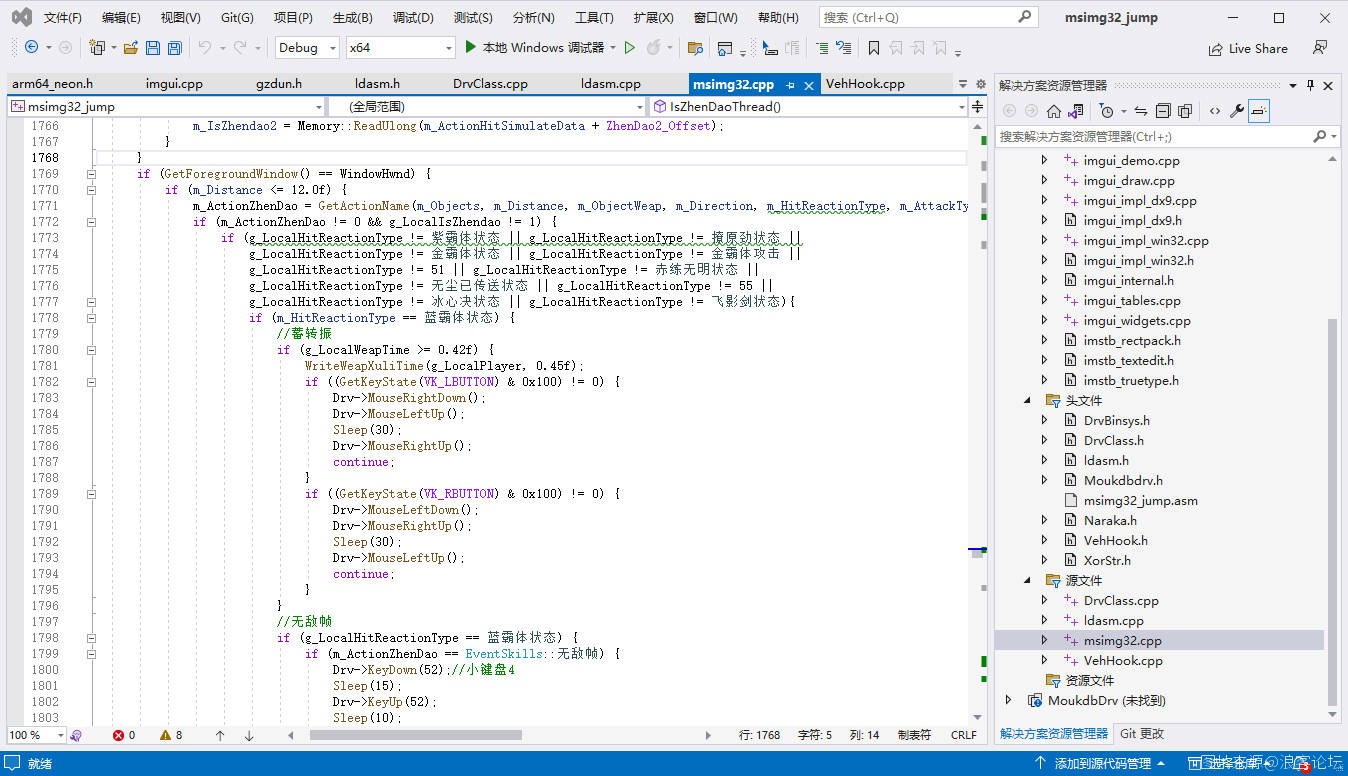Click the Save All icon
The height and width of the screenshot is (776, 1348).
pyautogui.click(x=174, y=47)
